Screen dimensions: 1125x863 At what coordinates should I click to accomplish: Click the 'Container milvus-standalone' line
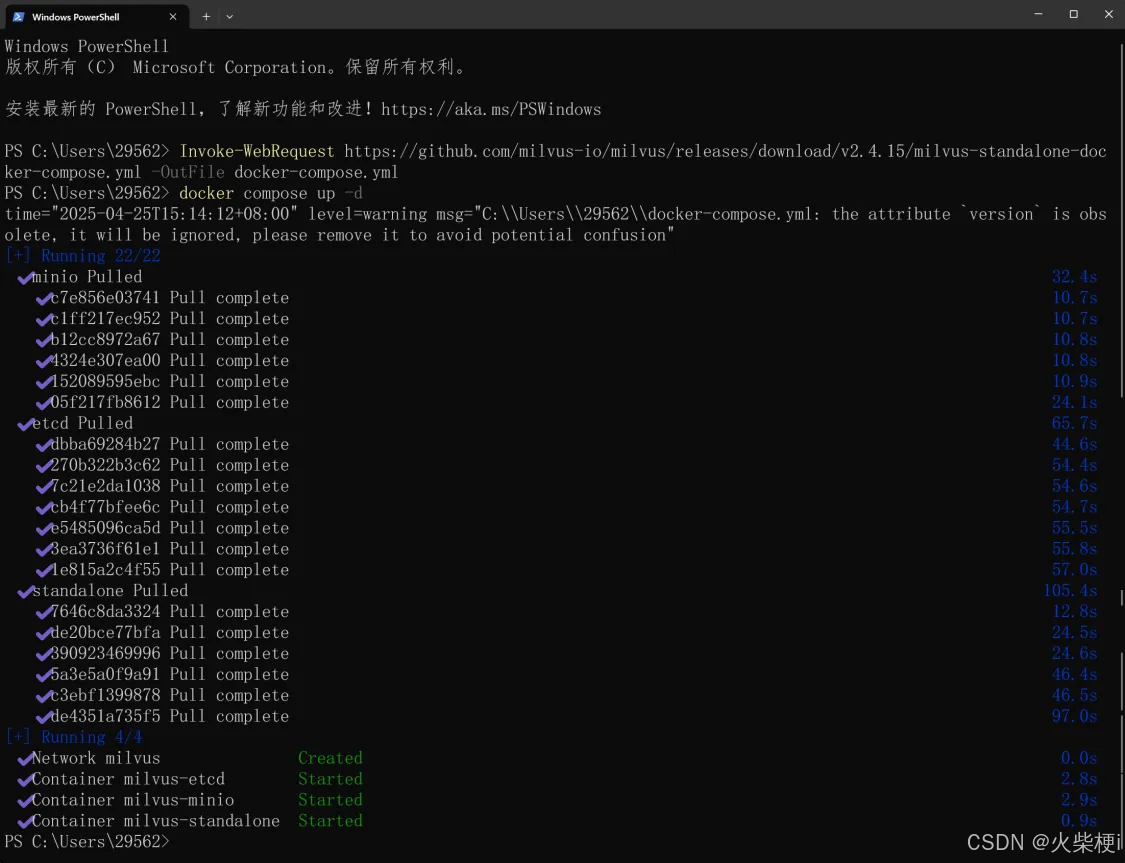pyautogui.click(x=149, y=821)
